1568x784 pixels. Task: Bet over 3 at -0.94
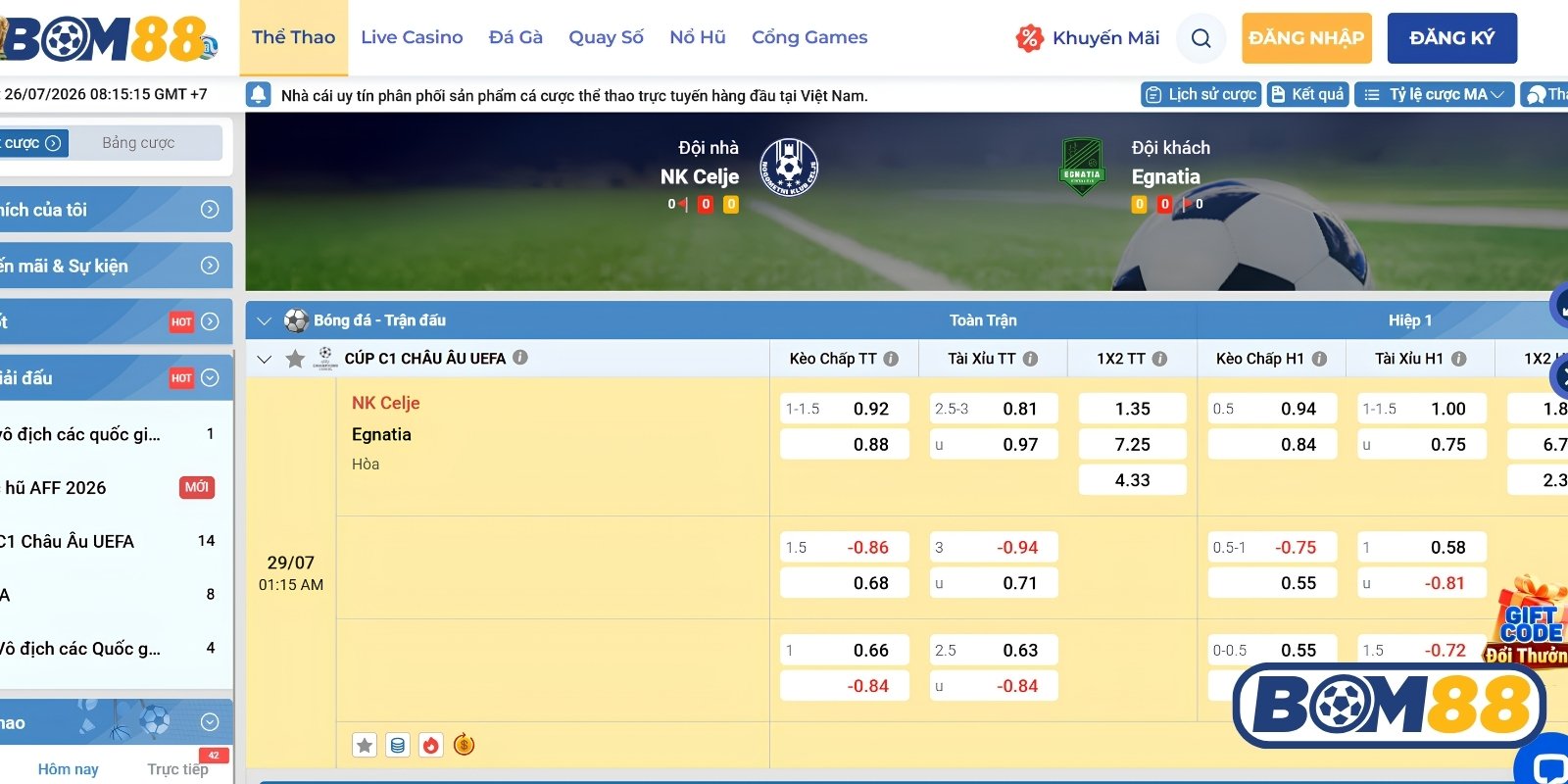(994, 547)
